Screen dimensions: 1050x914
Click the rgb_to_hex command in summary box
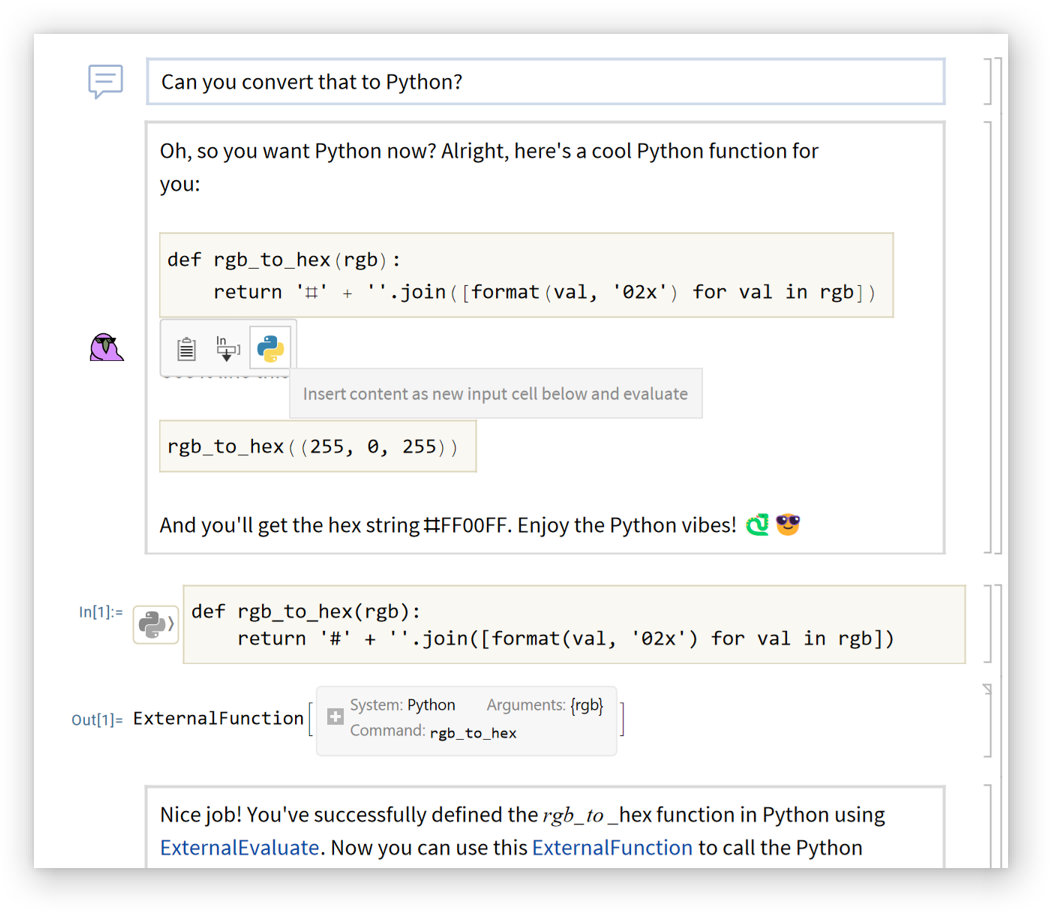point(473,733)
